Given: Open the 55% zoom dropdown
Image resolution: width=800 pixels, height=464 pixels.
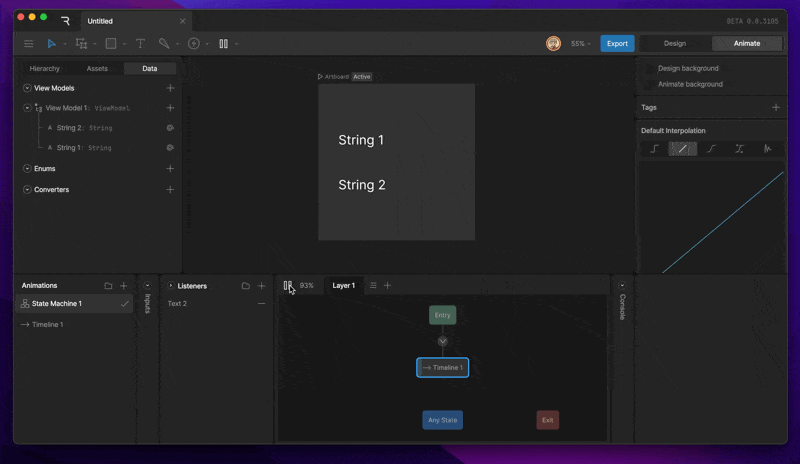Looking at the screenshot, I should (581, 44).
